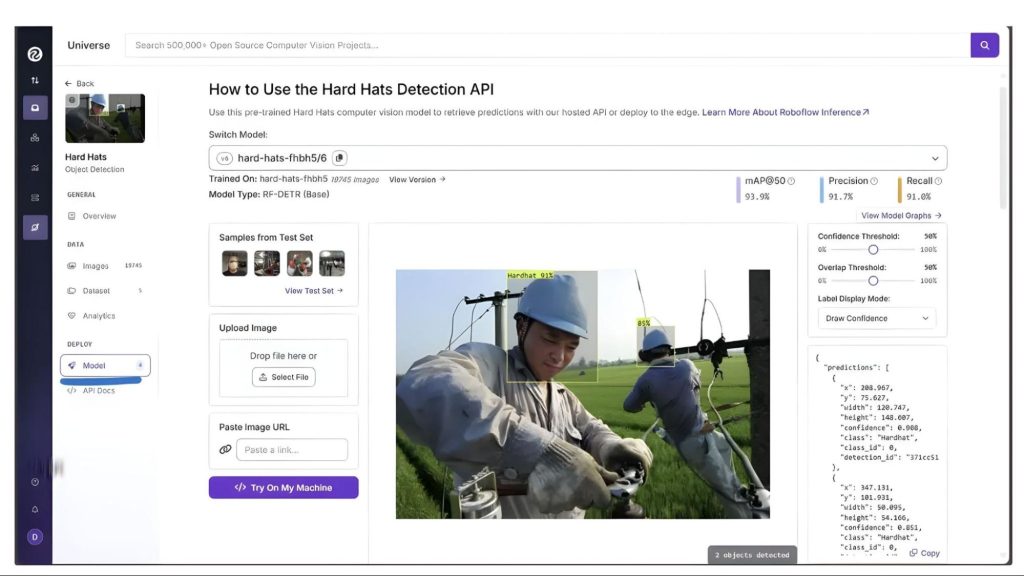Click the mAP@50 info icon
Screen dimensions: 1024x576
791,181
